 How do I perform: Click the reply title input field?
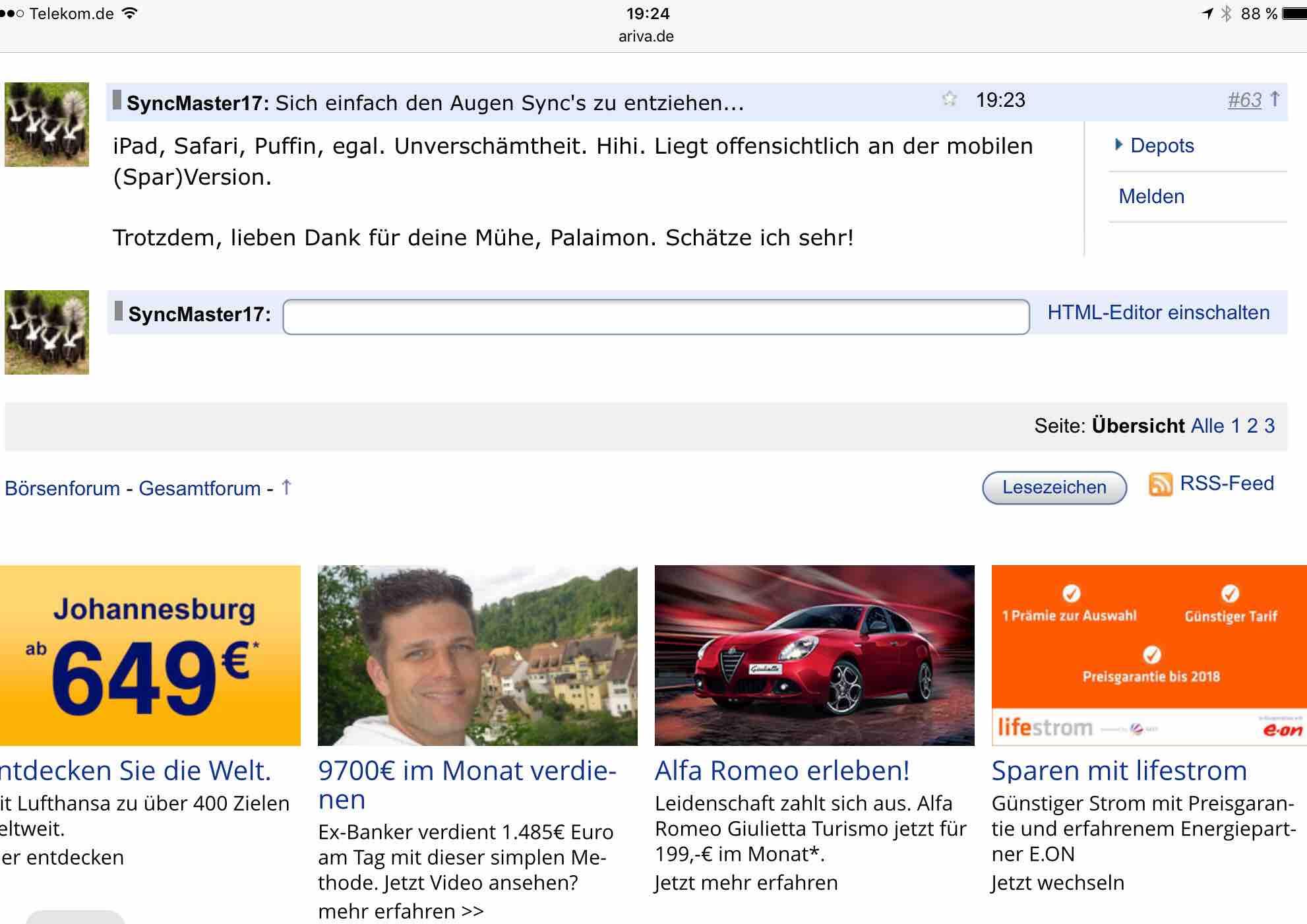pyautogui.click(x=655, y=317)
